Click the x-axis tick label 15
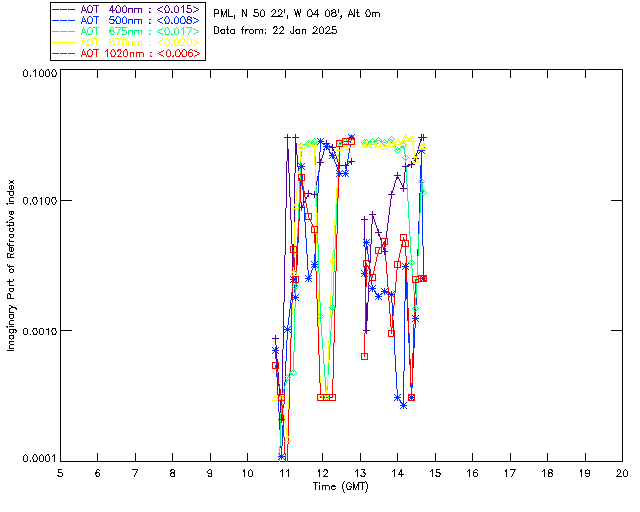Screen dimensions: 640x512 434,473
